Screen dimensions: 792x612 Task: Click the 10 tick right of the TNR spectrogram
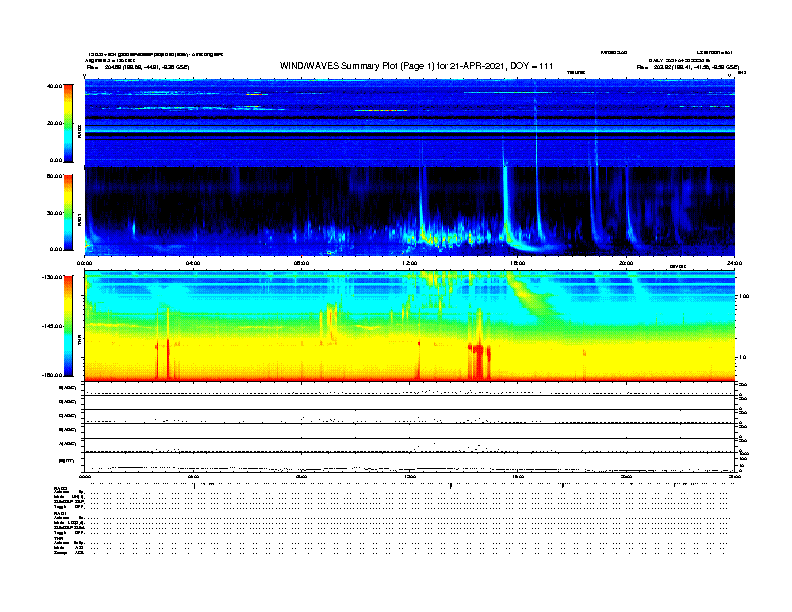[742, 358]
